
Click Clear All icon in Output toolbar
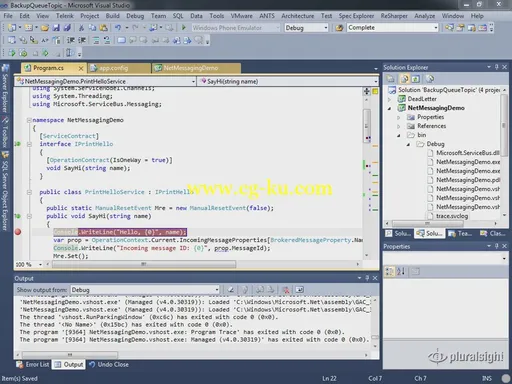click(x=286, y=290)
